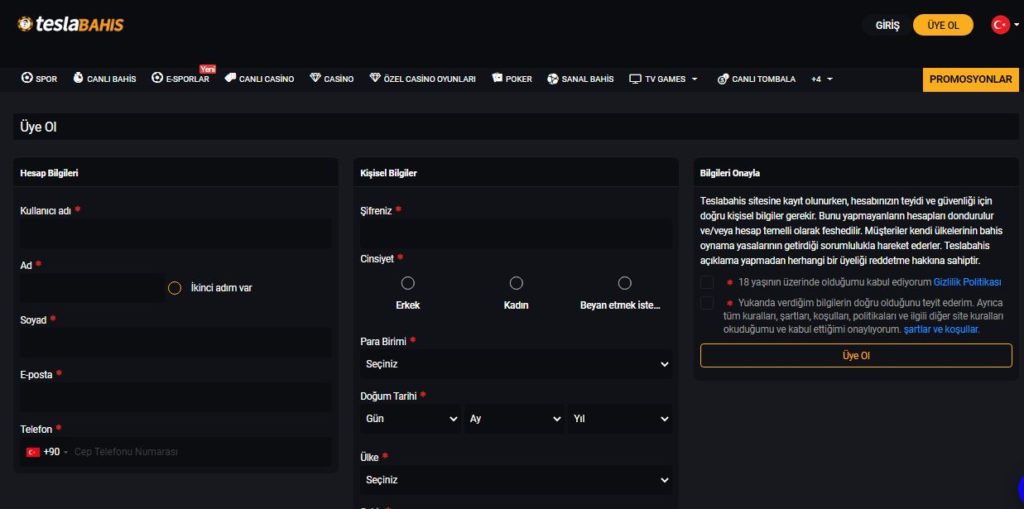
Task: Click the monitor icon beside TV GAMES
Action: click(x=635, y=79)
